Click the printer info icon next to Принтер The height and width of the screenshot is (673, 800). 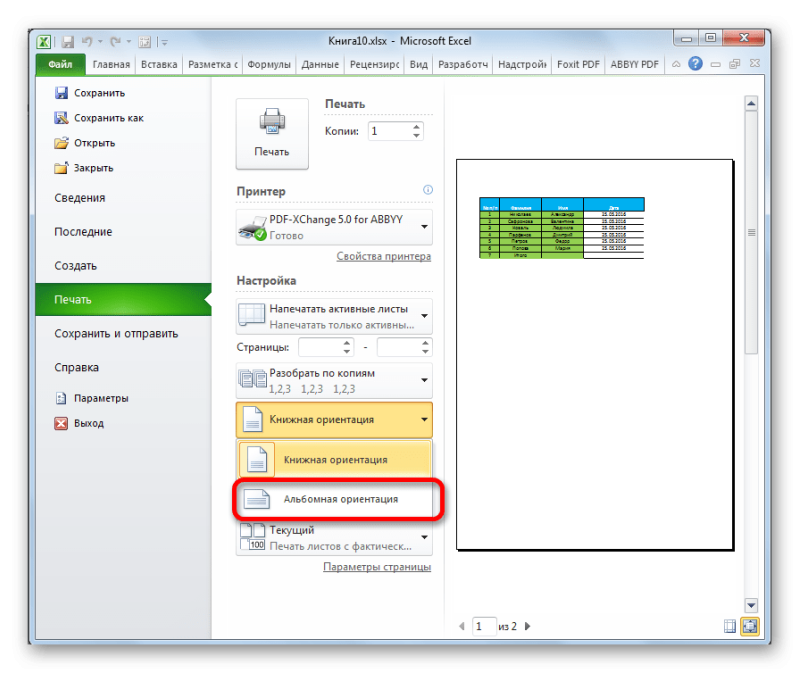pos(428,190)
